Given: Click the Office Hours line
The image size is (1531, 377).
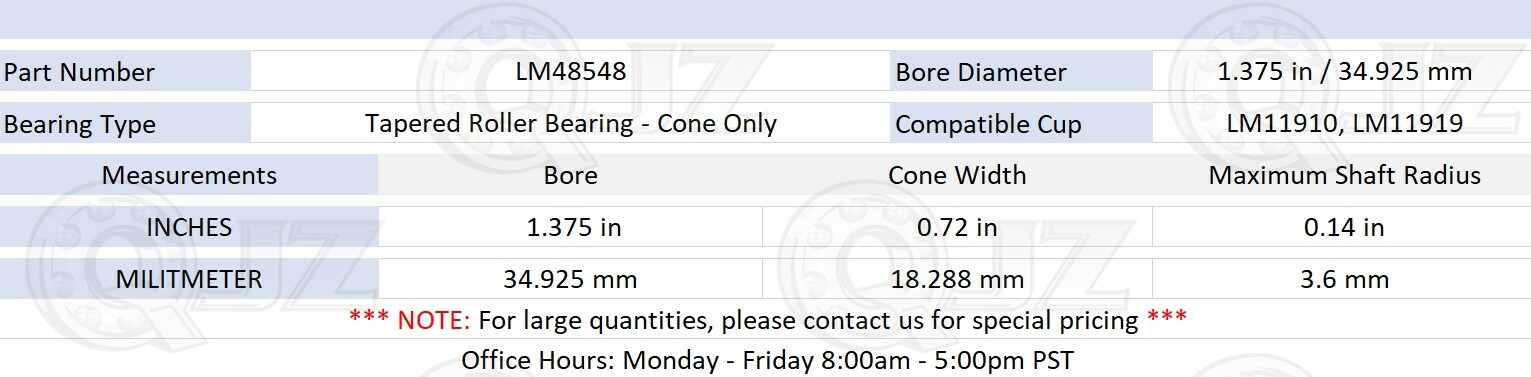Looking at the screenshot, I should click(x=767, y=360).
